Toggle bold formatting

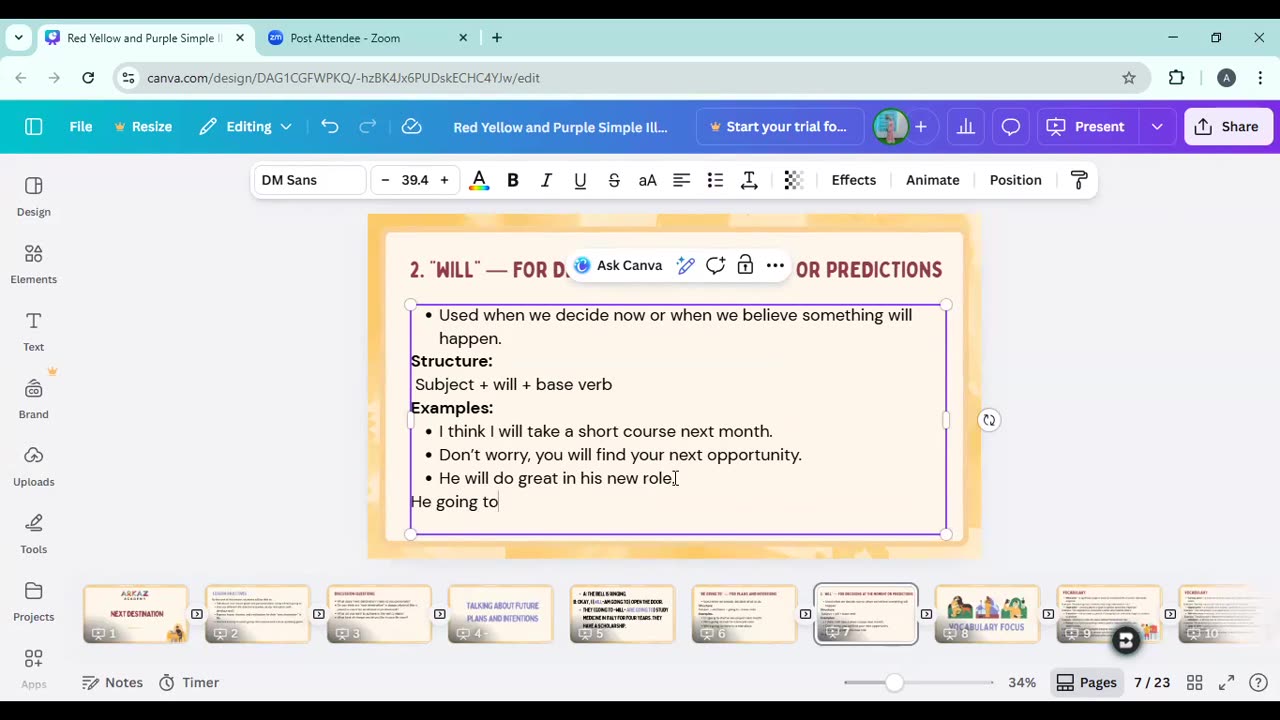pos(513,180)
